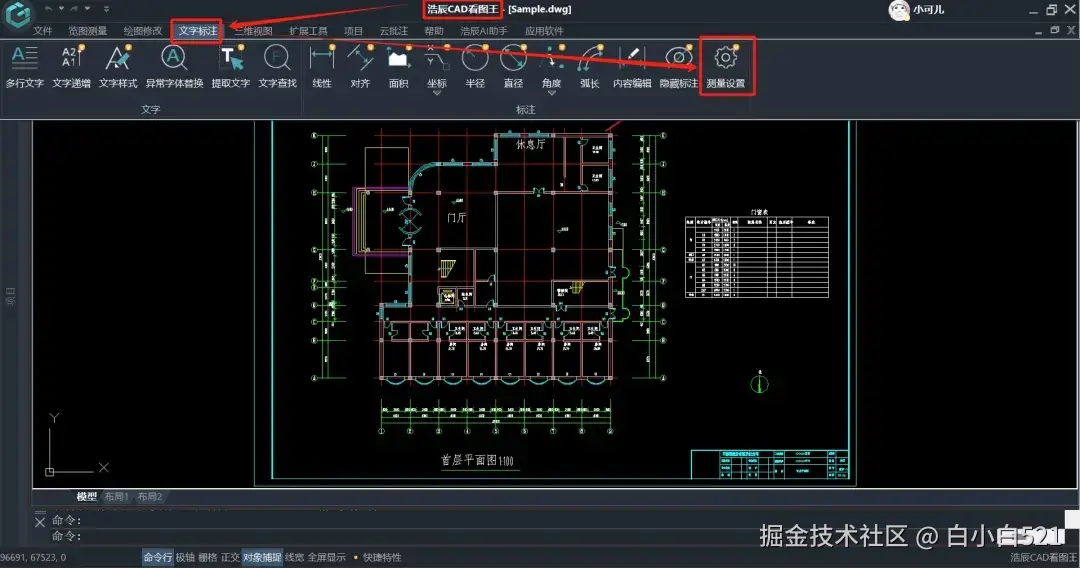Switch to the 文字标注 ribbon tab
This screenshot has width=1080, height=568.
coord(198,31)
